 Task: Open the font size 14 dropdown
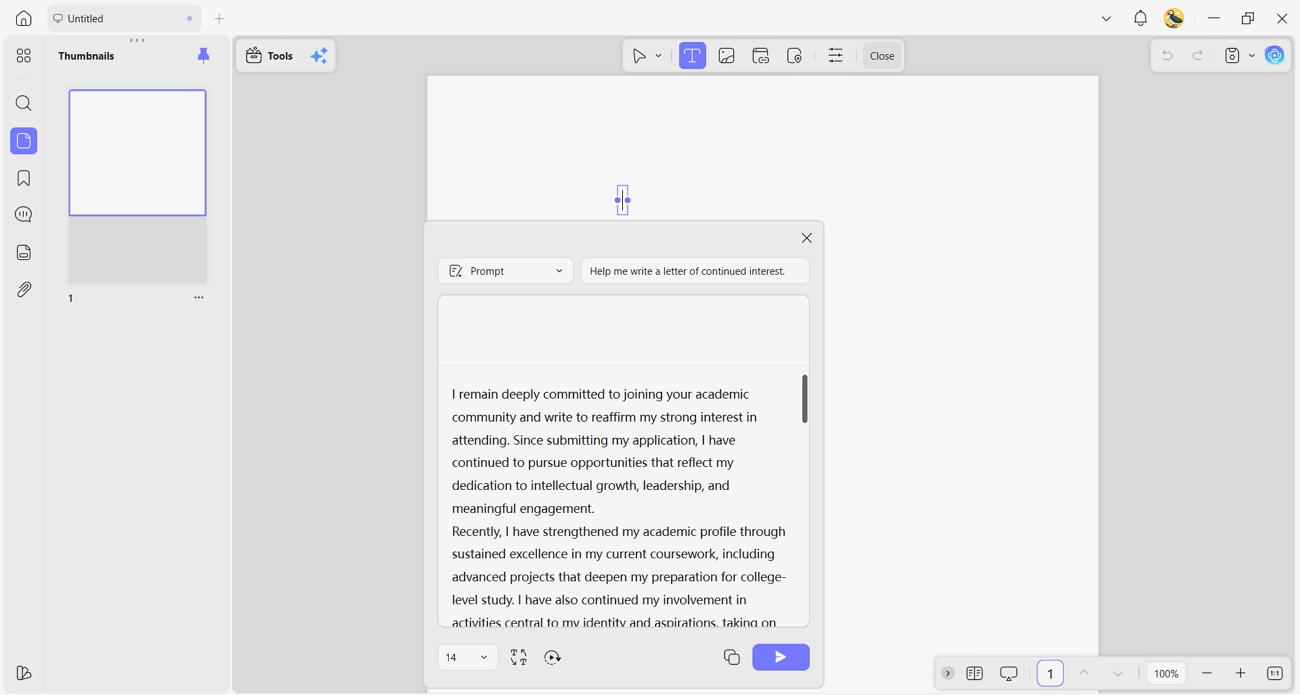(x=468, y=657)
